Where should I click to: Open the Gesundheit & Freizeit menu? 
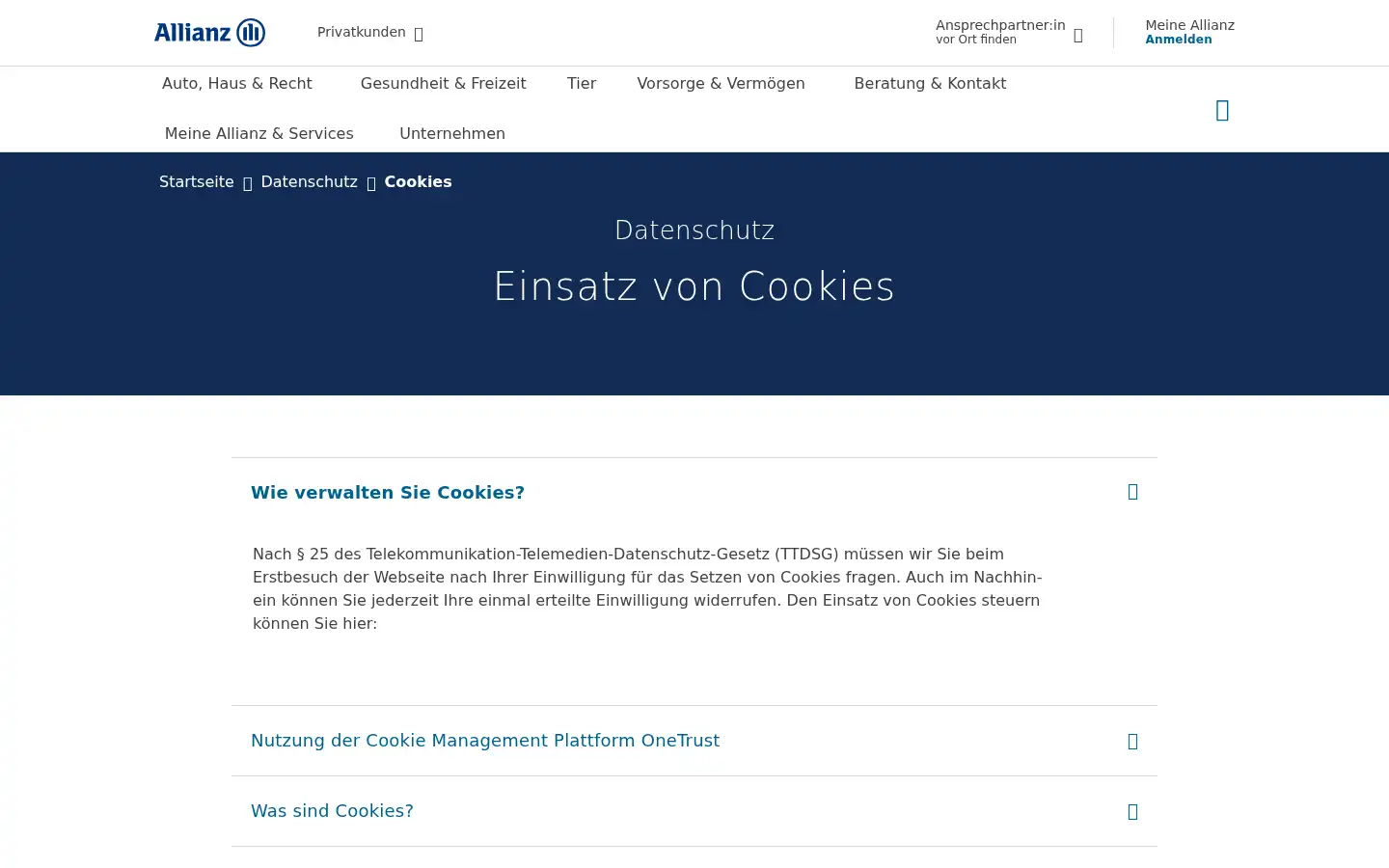tap(444, 84)
